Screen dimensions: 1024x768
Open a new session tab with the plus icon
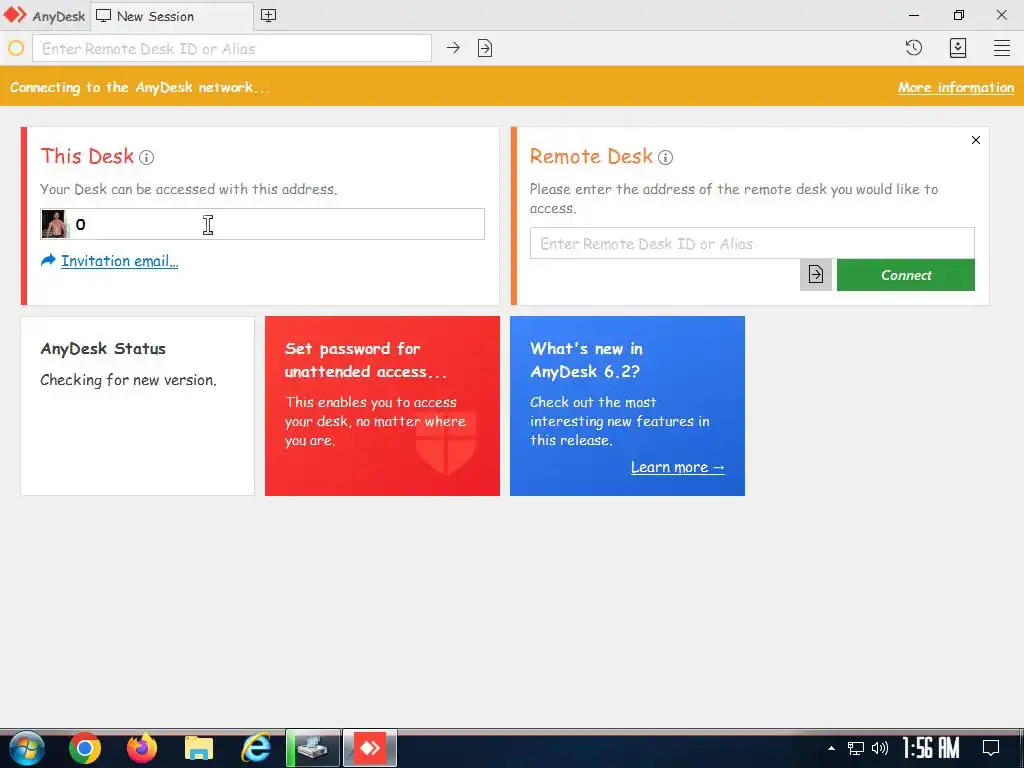[x=268, y=16]
